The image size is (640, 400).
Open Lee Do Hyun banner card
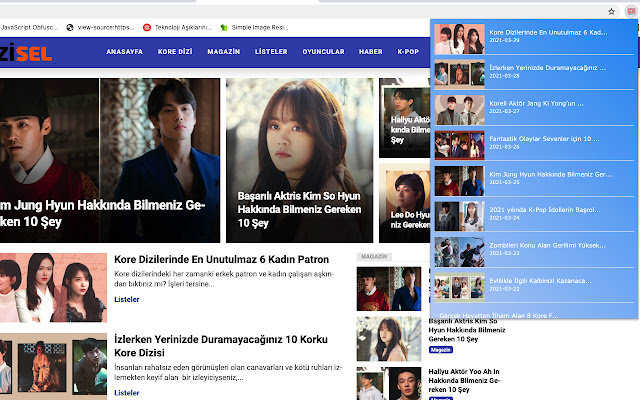[404, 203]
